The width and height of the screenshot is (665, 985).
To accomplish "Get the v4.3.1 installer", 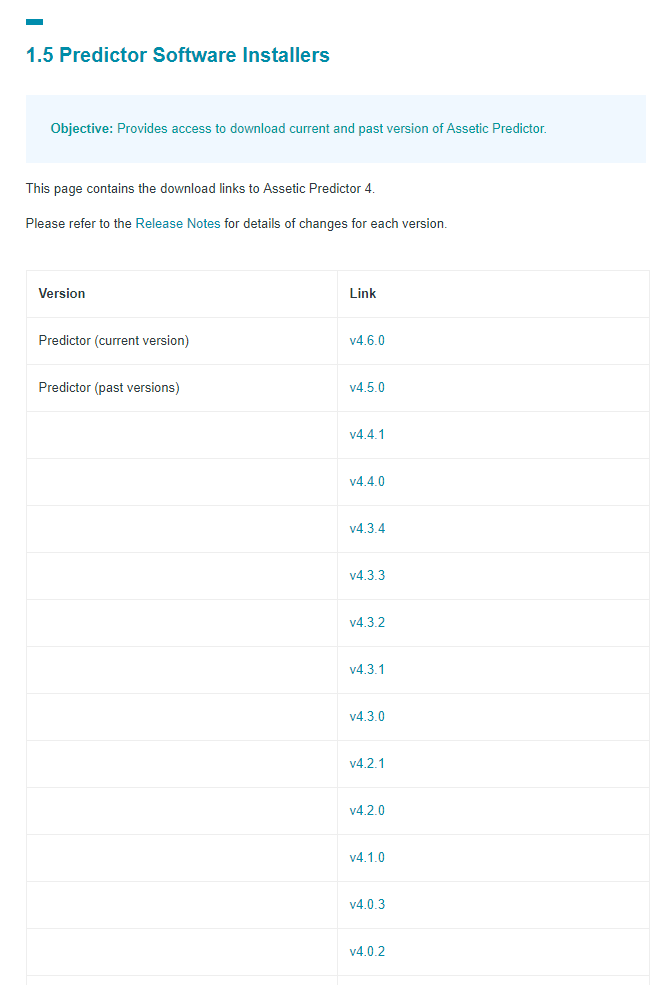I will pos(367,670).
